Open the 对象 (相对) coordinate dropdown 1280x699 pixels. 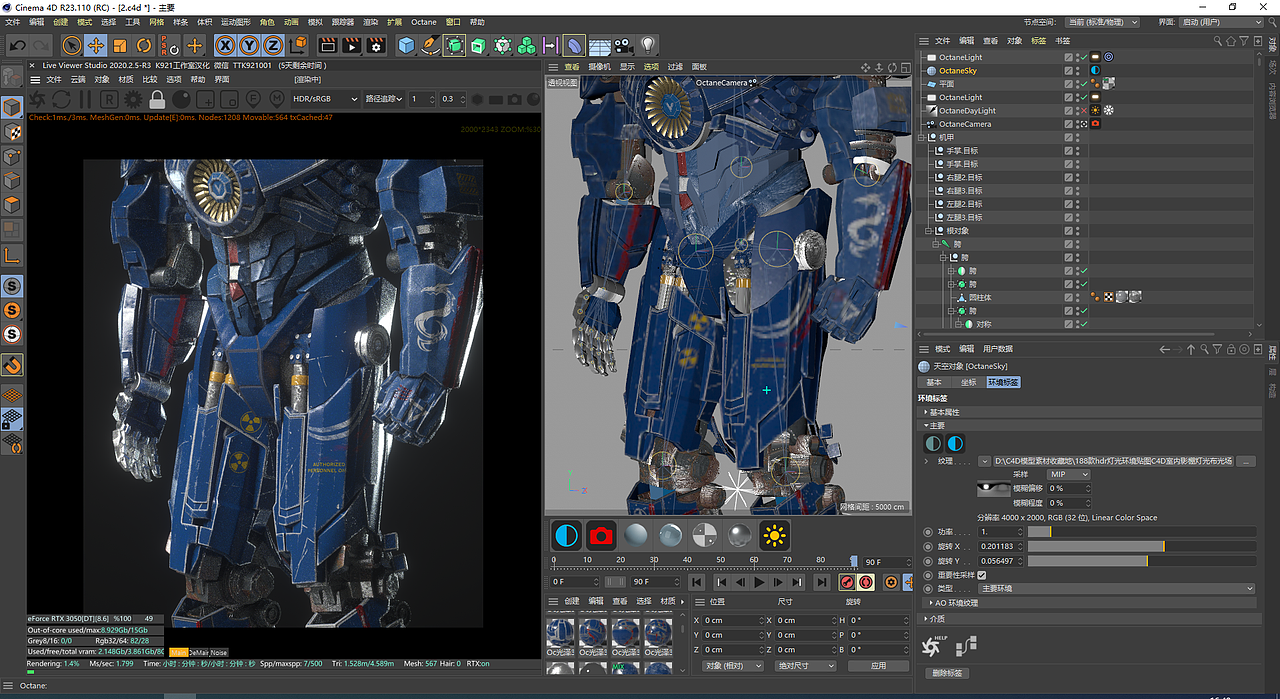point(732,666)
